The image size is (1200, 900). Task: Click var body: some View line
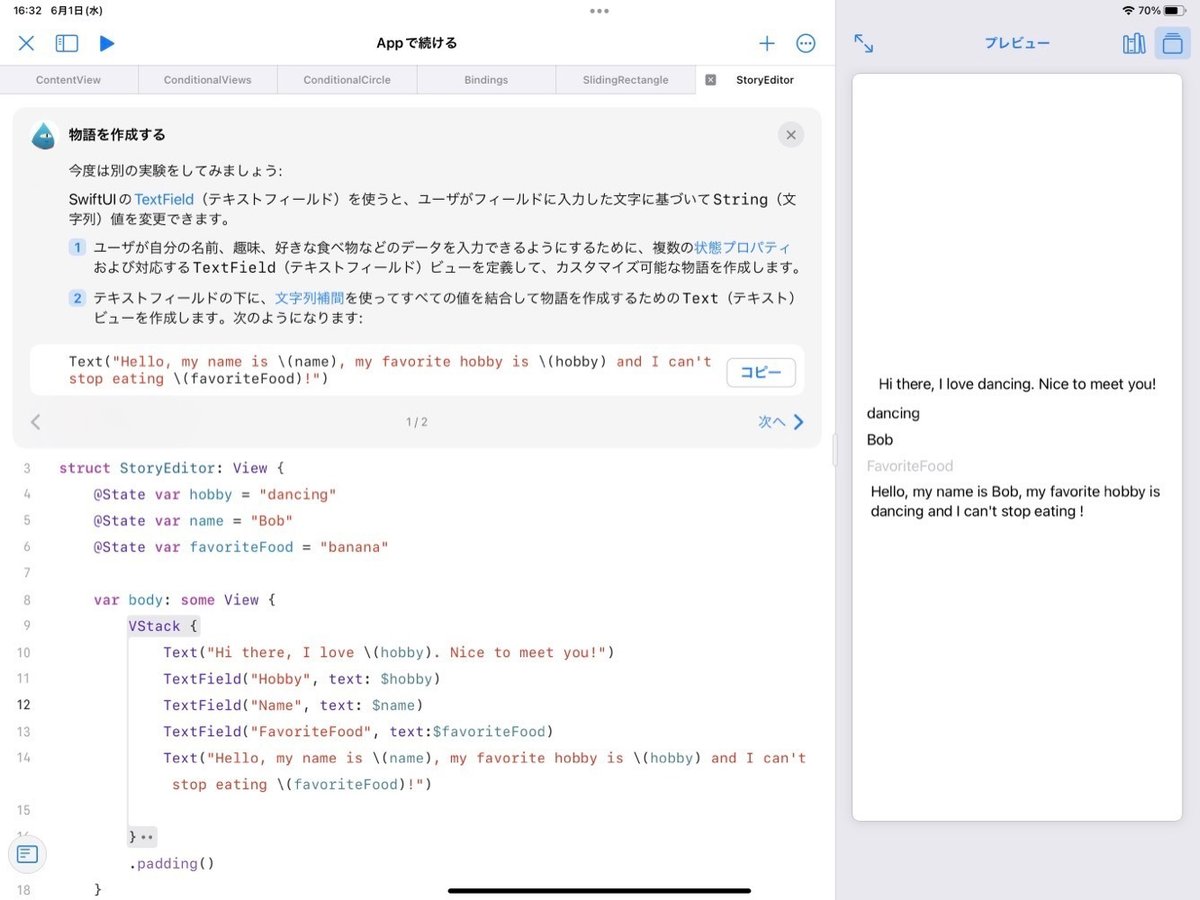[x=184, y=600]
